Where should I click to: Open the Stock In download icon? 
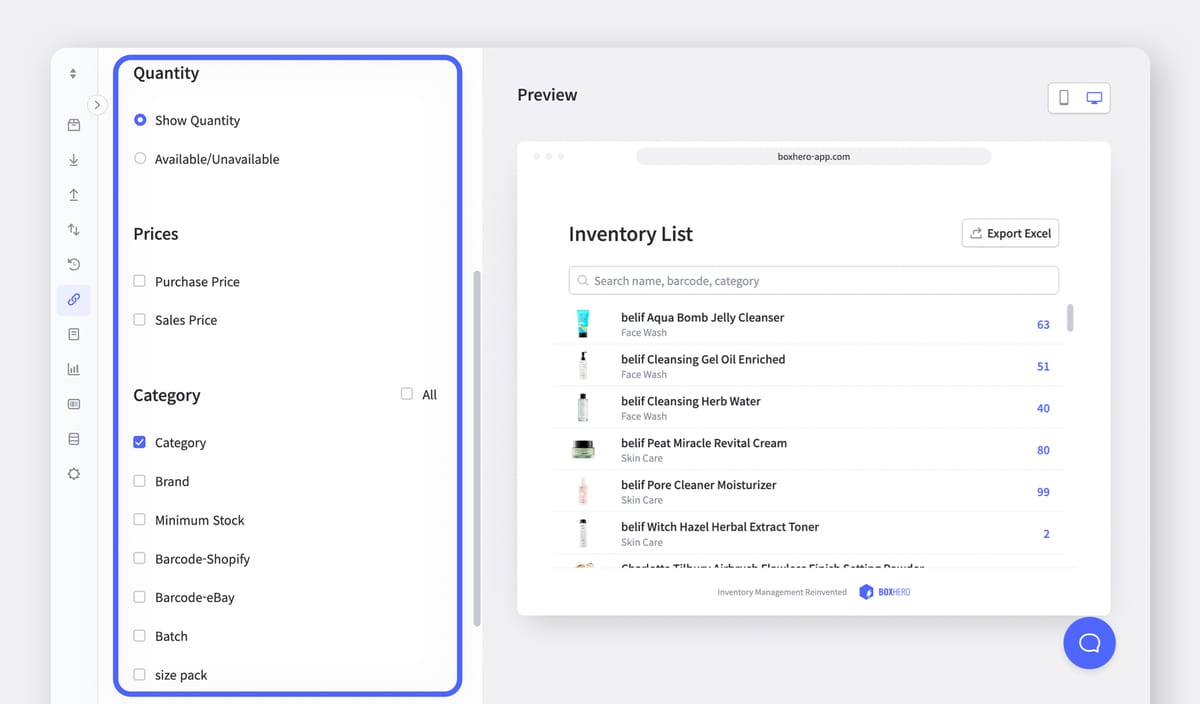73,159
